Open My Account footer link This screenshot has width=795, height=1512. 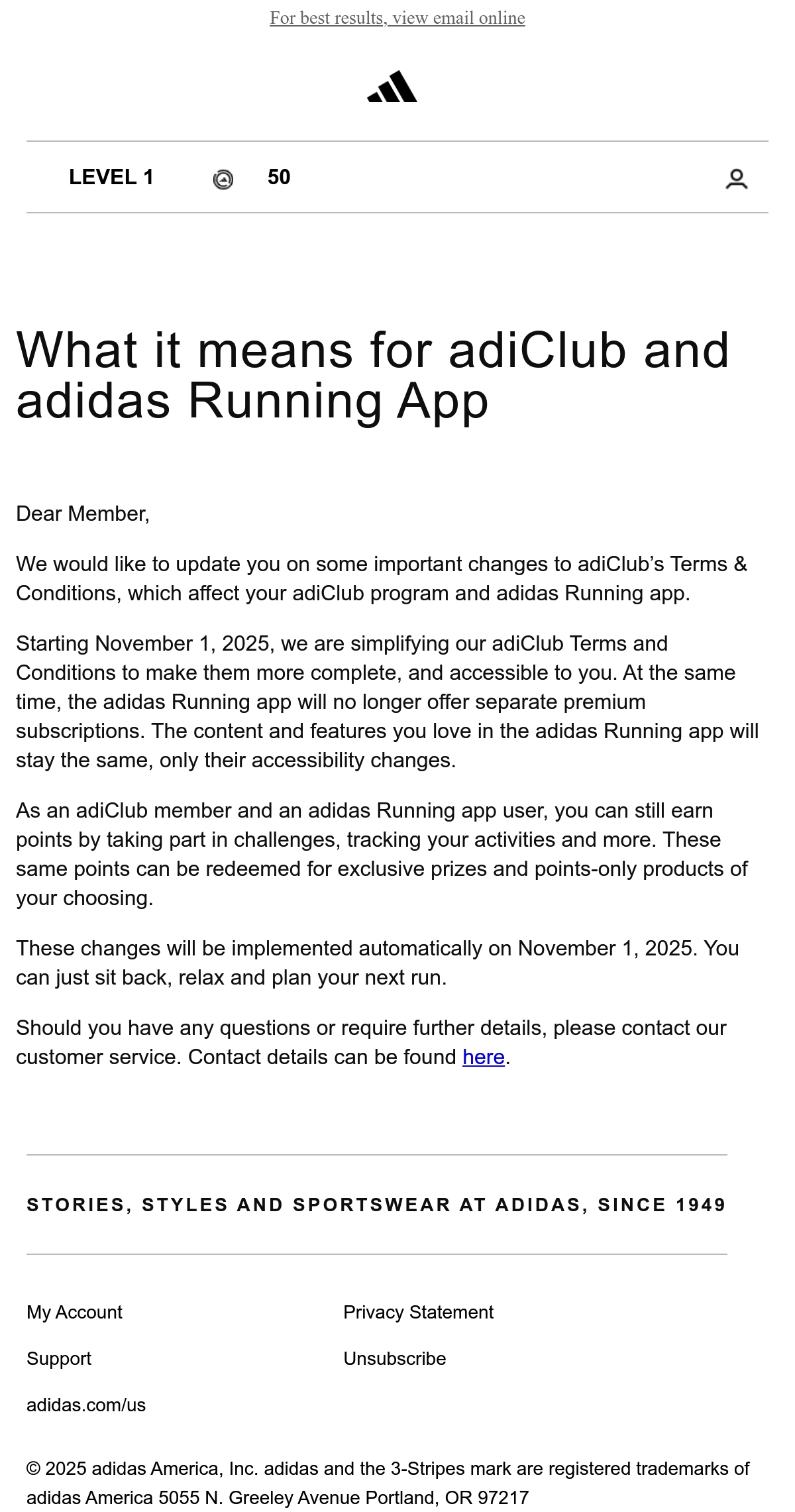point(74,1312)
